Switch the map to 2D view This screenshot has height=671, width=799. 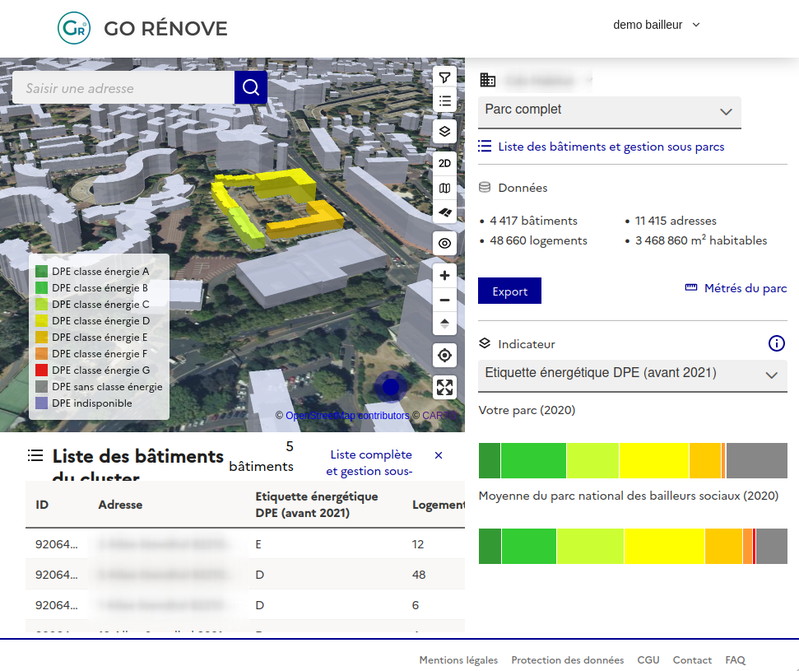point(445,163)
